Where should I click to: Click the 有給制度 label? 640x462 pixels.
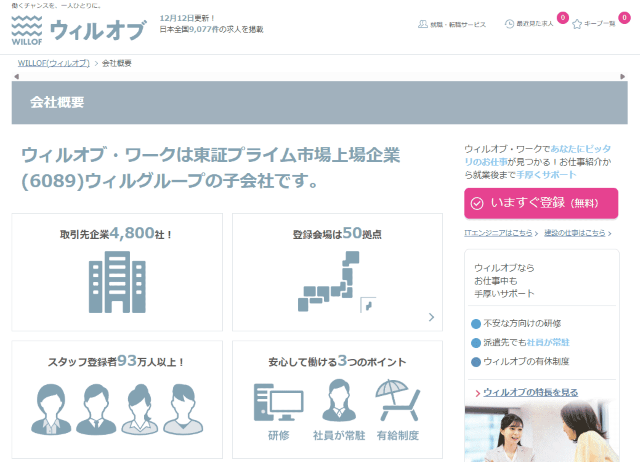point(398,435)
